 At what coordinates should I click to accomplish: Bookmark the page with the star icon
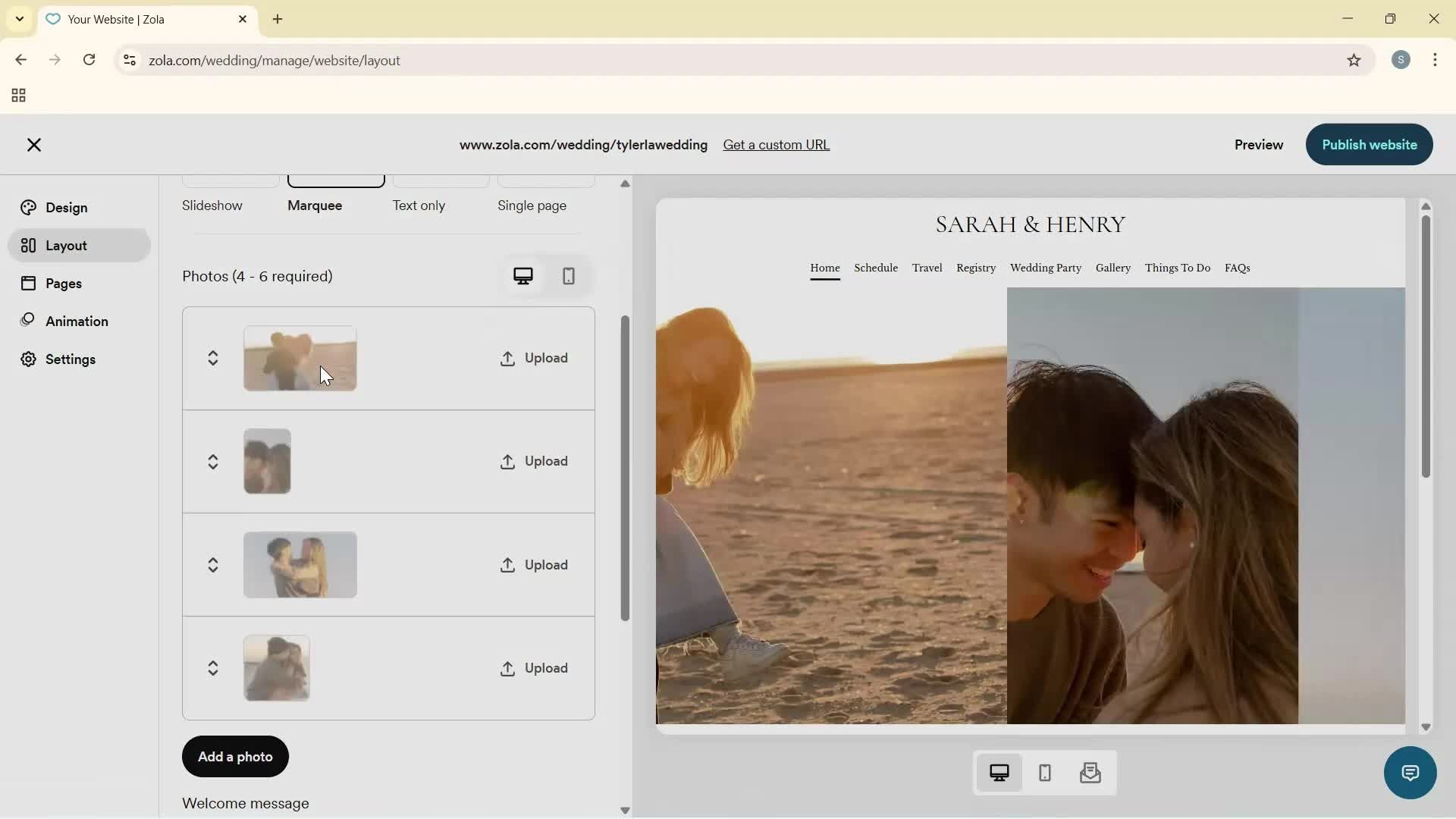tap(1354, 60)
